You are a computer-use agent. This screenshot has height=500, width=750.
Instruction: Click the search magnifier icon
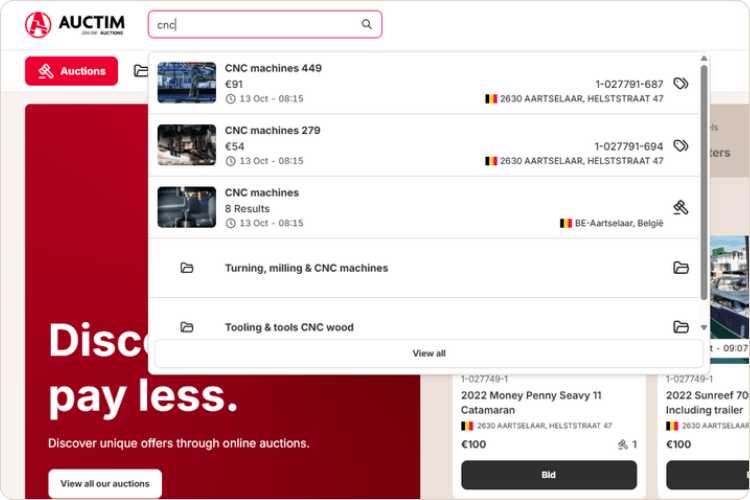pyautogui.click(x=366, y=24)
